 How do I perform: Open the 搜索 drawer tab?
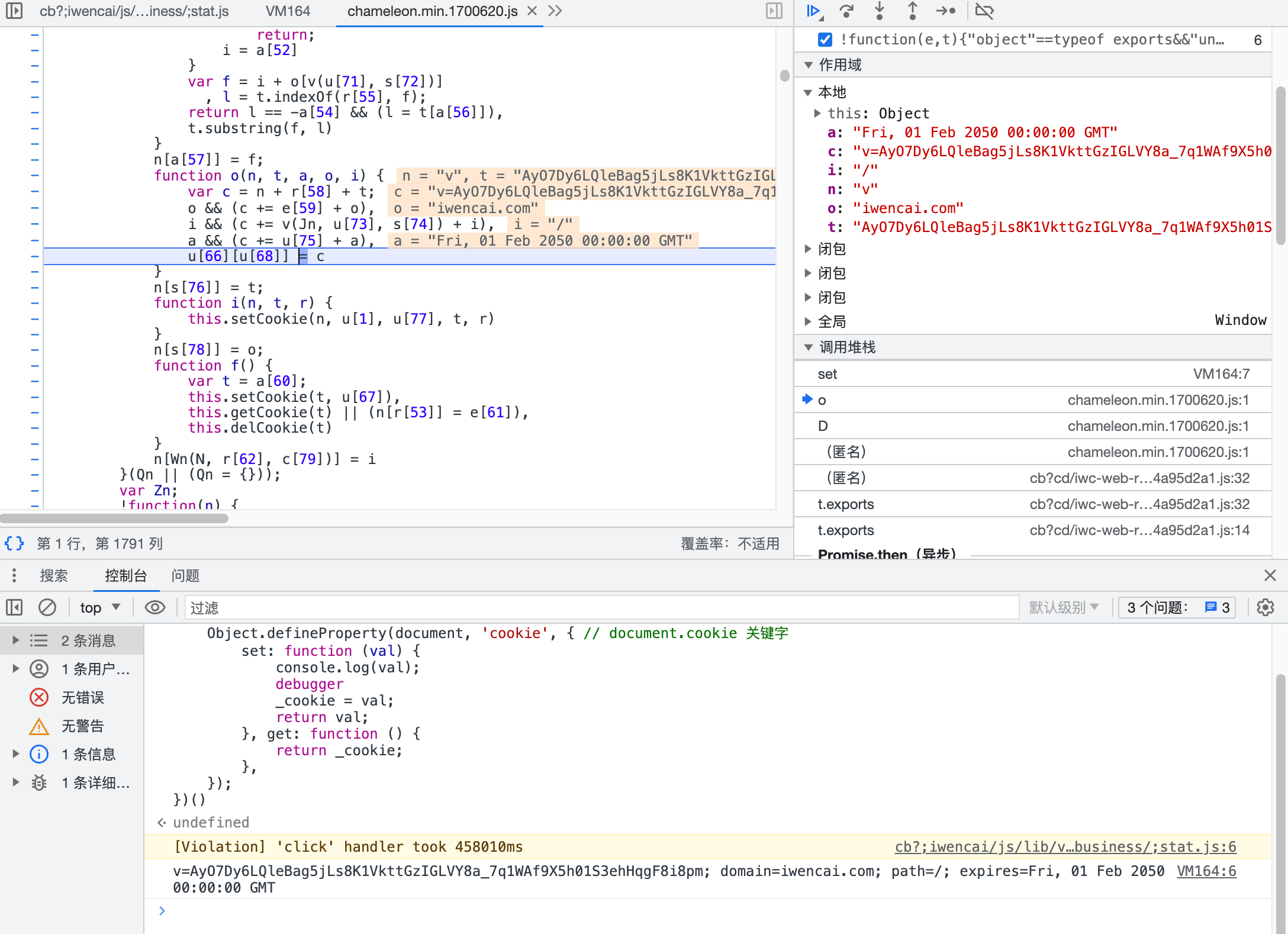[x=54, y=575]
